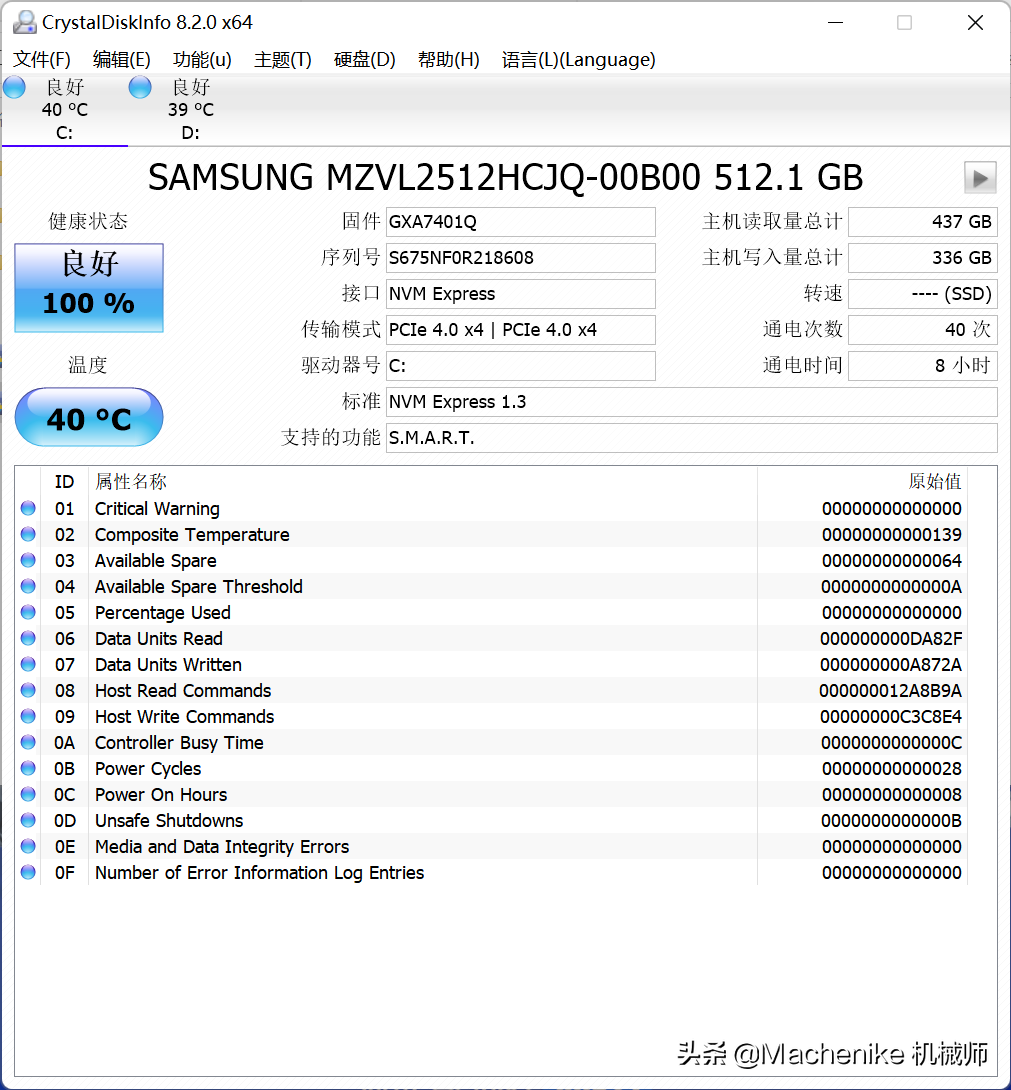Image resolution: width=1011 pixels, height=1090 pixels.
Task: Open the 硬盘(D) menu
Action: point(364,60)
